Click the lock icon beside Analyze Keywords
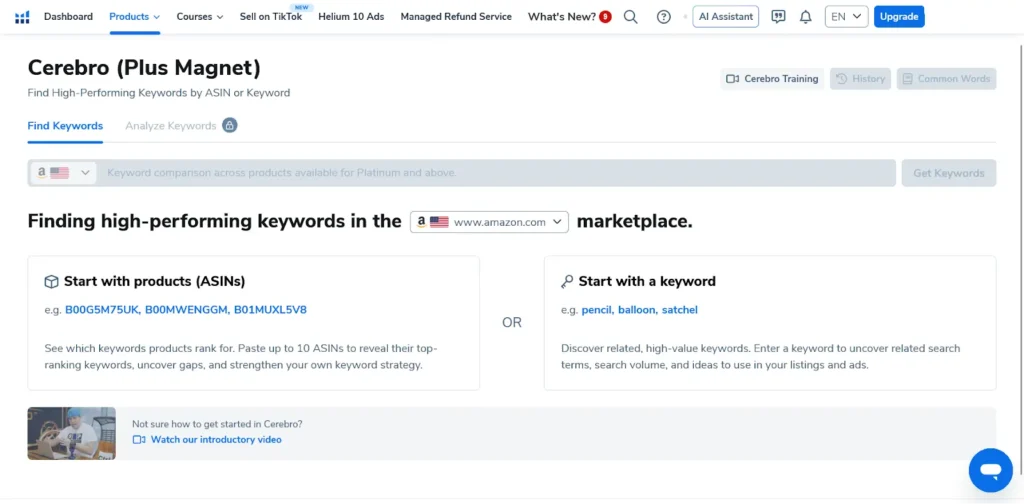 click(x=229, y=125)
